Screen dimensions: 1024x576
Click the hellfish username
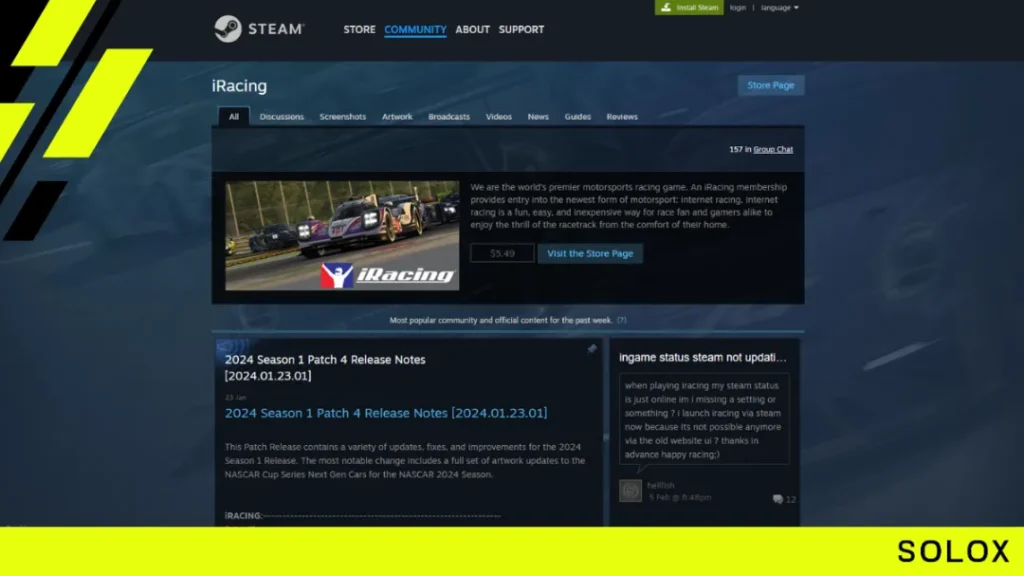(x=660, y=485)
